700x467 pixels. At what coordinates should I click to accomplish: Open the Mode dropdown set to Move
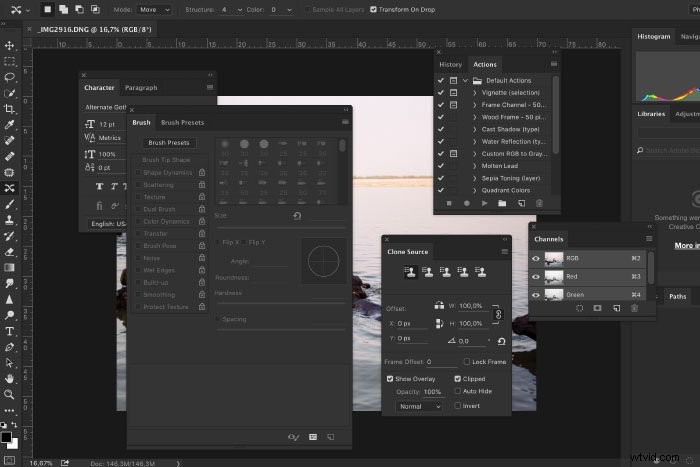[154, 9]
